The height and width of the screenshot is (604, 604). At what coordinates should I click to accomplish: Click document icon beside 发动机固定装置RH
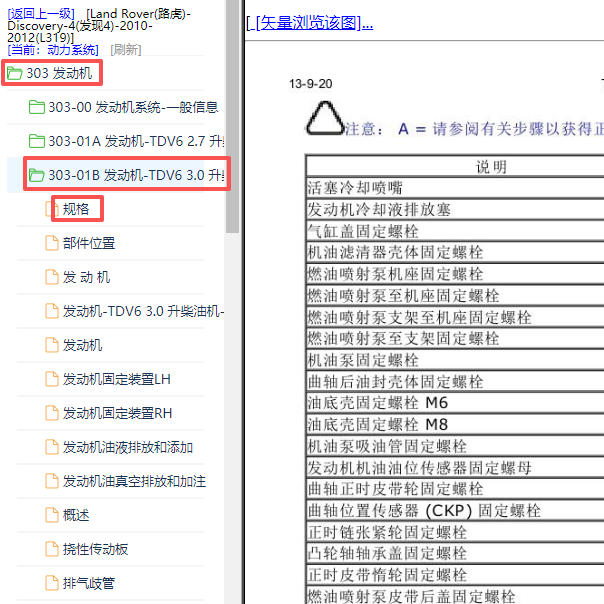pos(52,413)
